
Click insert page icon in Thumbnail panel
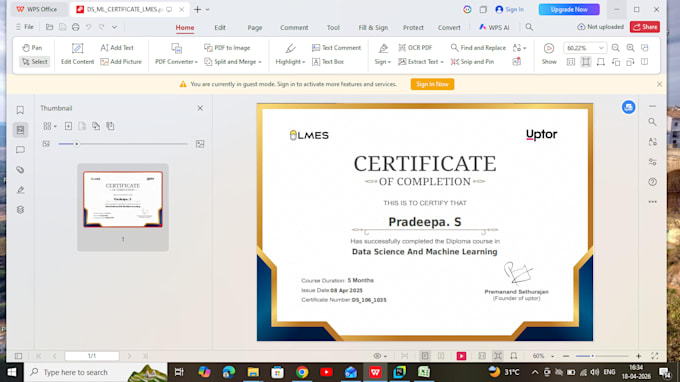point(68,126)
